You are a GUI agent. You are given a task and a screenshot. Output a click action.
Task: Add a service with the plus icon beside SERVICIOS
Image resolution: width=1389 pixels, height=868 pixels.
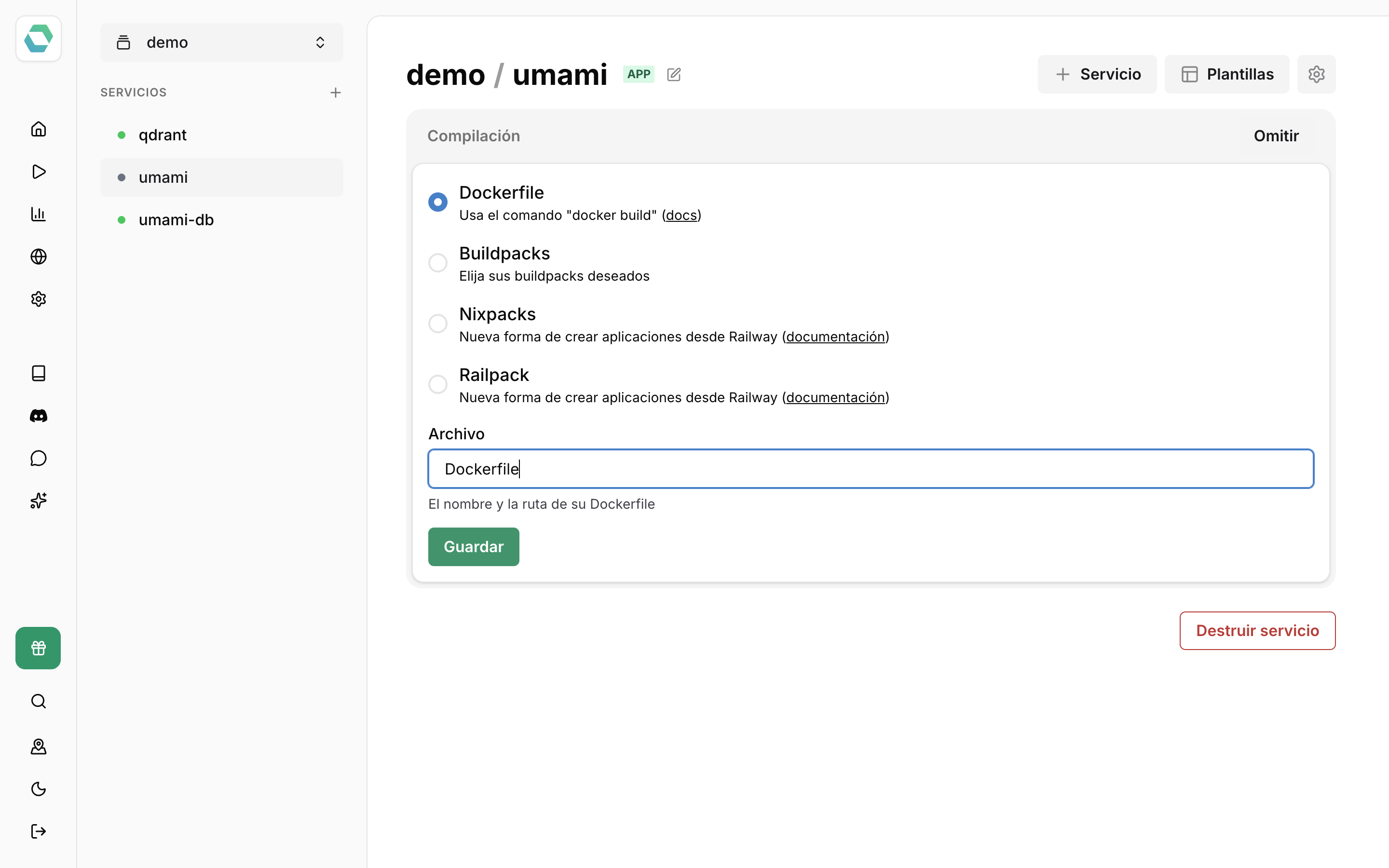[336, 93]
